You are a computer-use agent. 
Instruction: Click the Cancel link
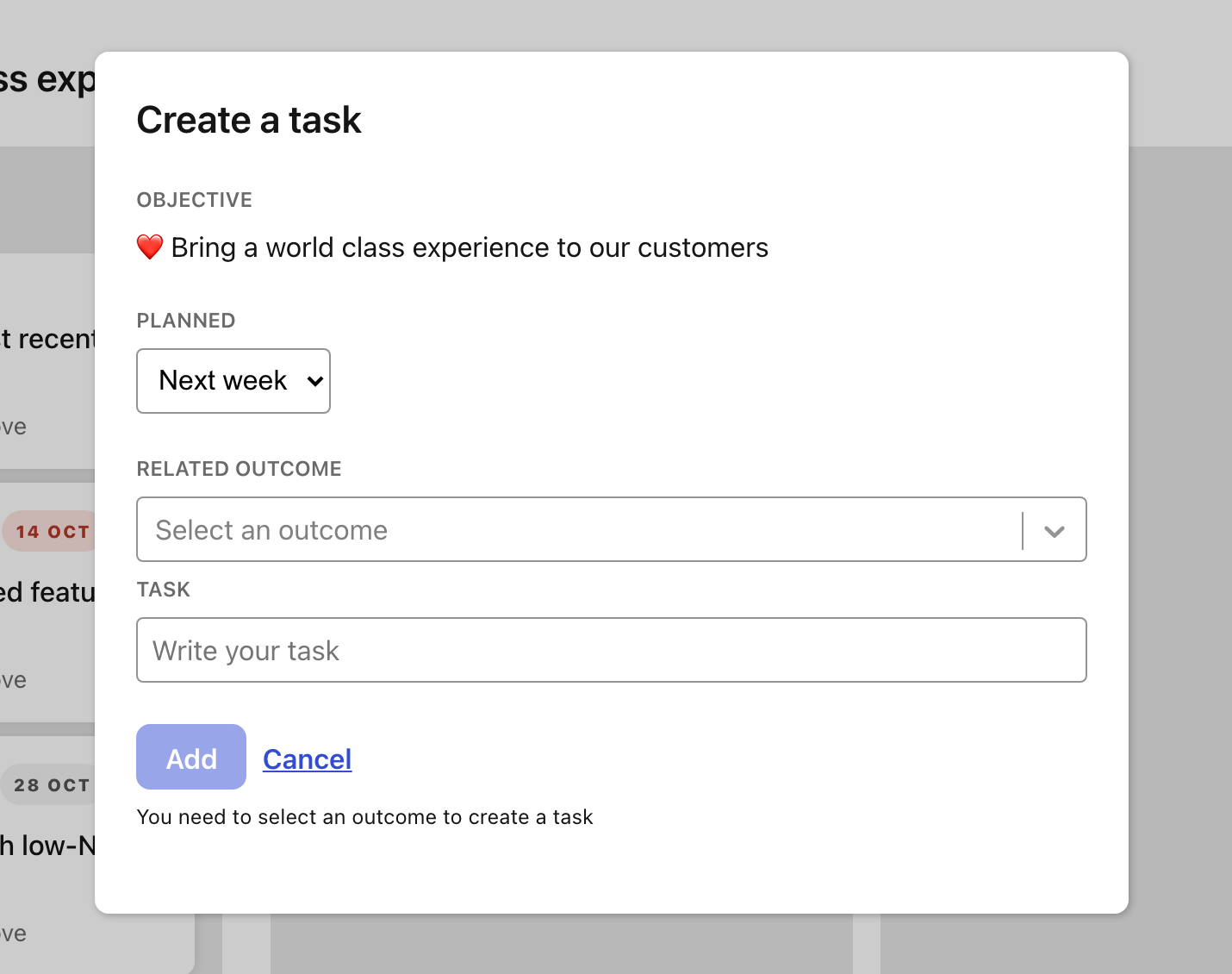[307, 759]
